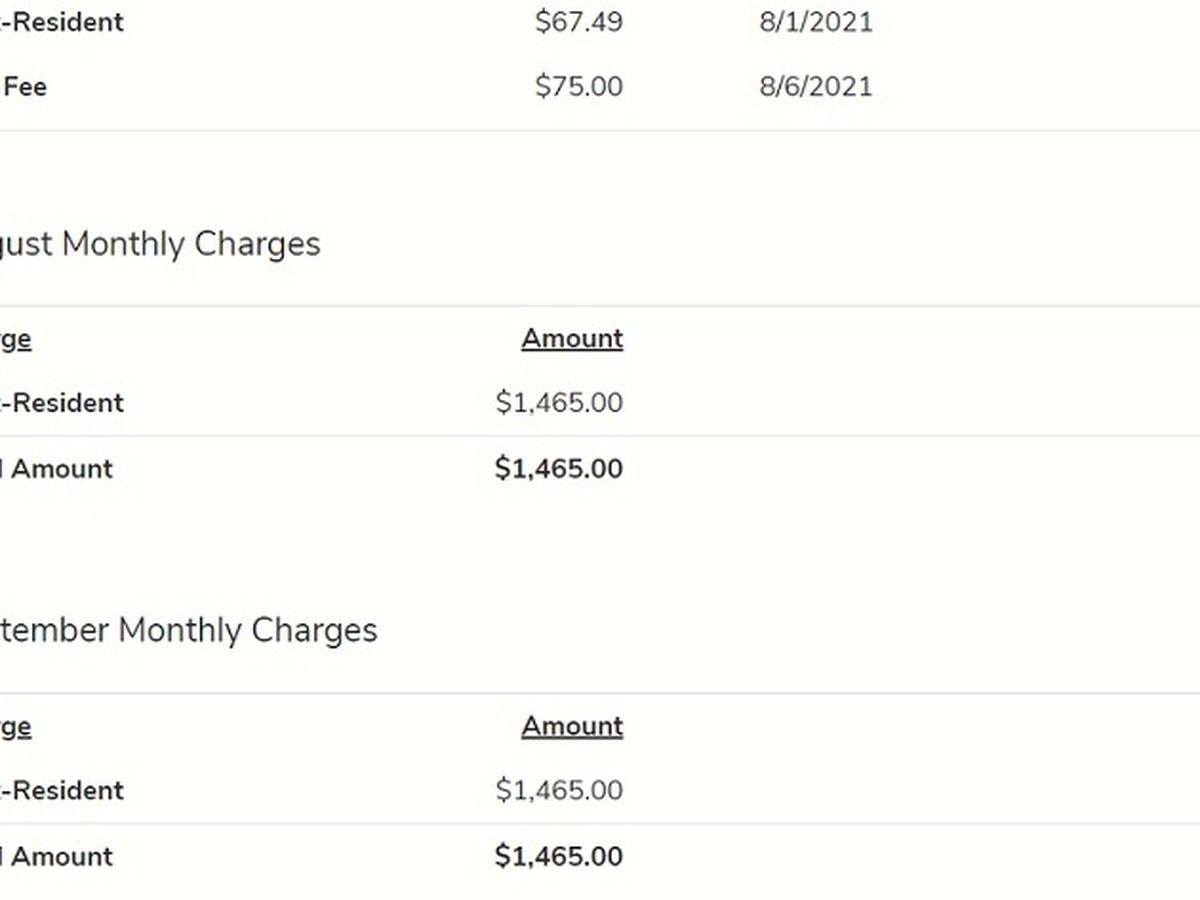
Task: Select the 8/6/2021 date entry
Action: click(x=815, y=87)
